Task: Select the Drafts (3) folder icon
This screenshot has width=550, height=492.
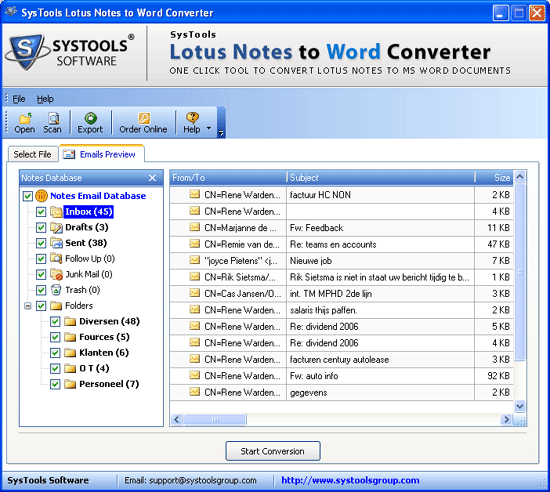Action: (56, 228)
